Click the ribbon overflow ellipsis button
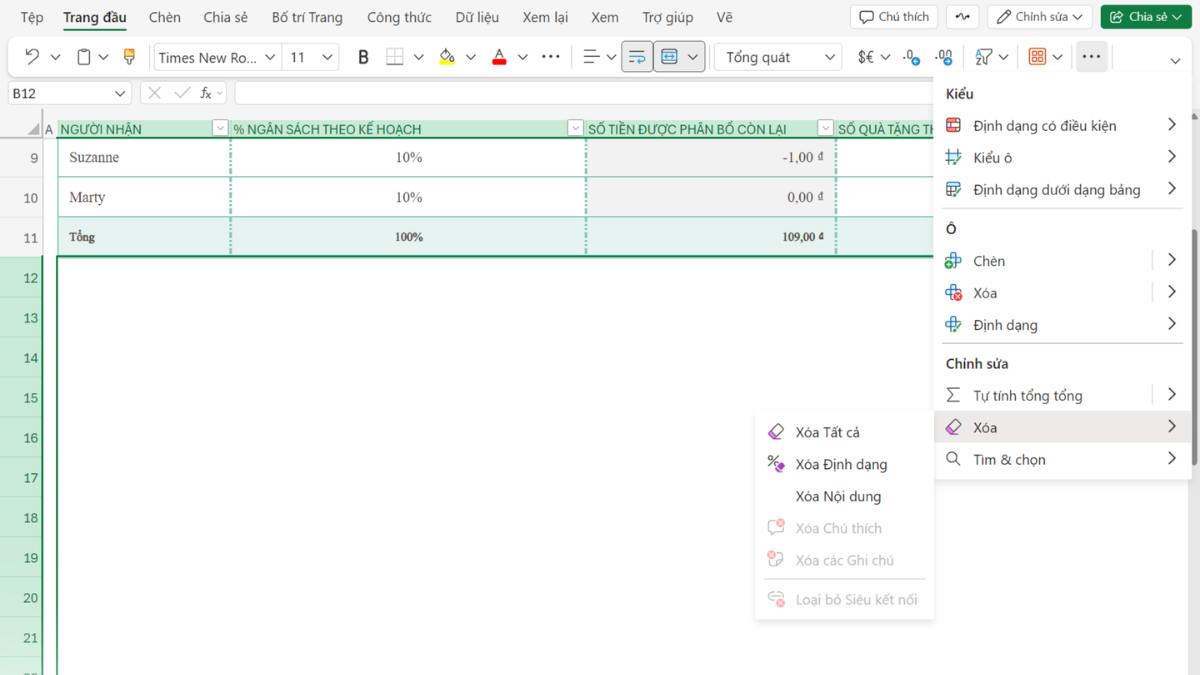Image resolution: width=1200 pixels, height=675 pixels. (x=1091, y=57)
